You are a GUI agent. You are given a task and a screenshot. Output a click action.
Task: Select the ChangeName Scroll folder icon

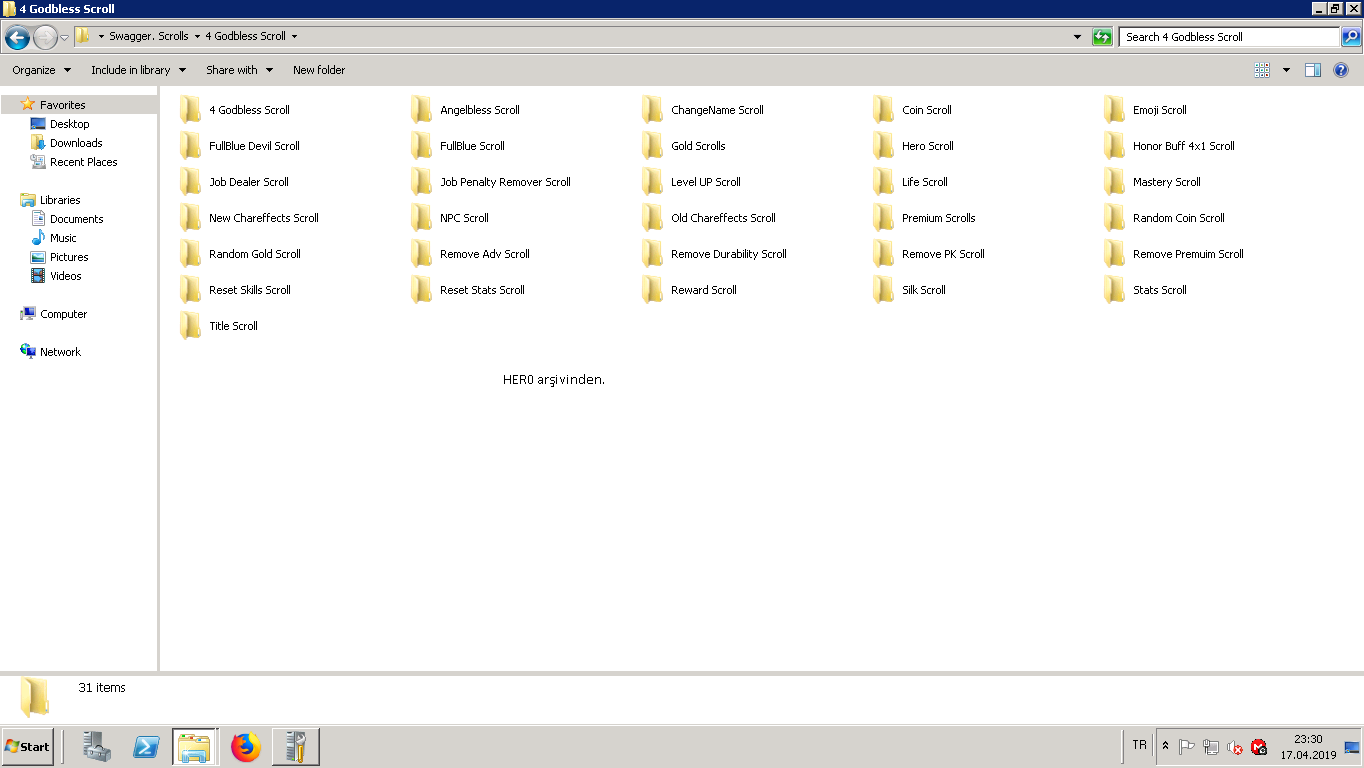(652, 110)
